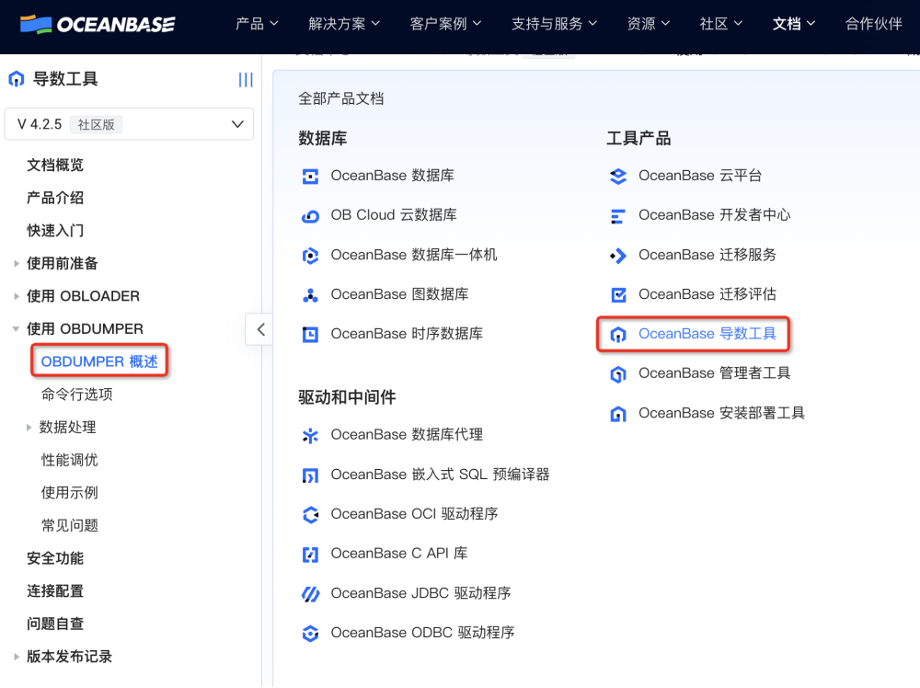The width and height of the screenshot is (920, 688).
Task: Open the 解决方案 menu in header
Action: click(x=344, y=24)
